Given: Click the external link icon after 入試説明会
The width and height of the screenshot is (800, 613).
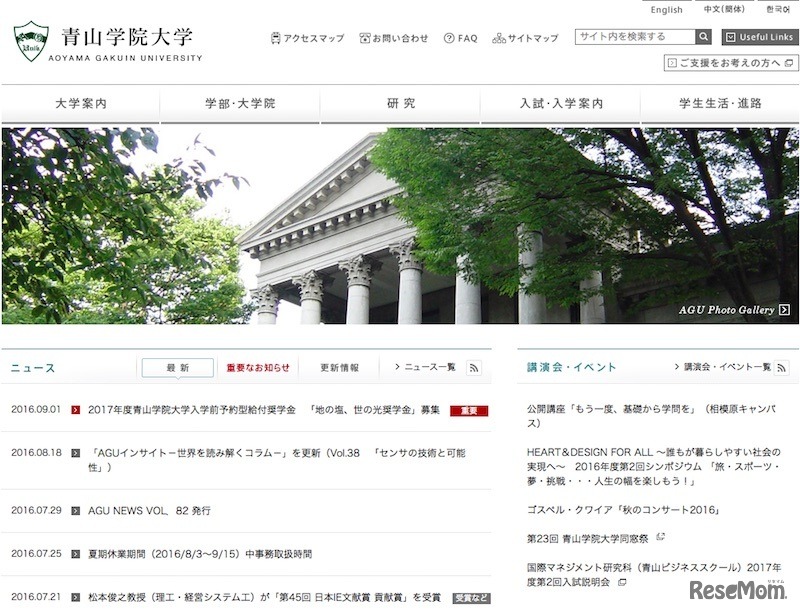Looking at the screenshot, I should click(x=621, y=582).
